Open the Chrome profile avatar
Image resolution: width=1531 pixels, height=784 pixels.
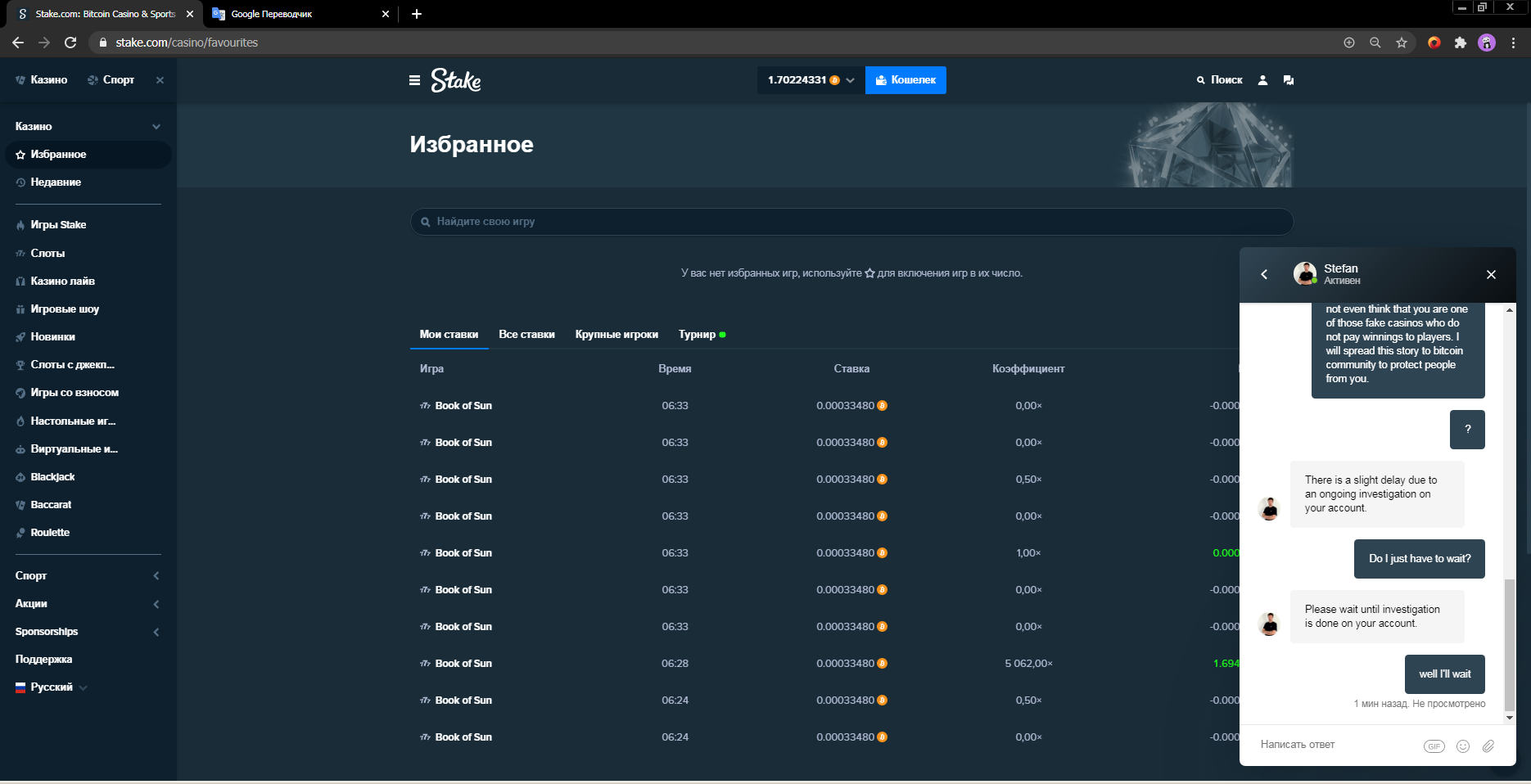1487,43
